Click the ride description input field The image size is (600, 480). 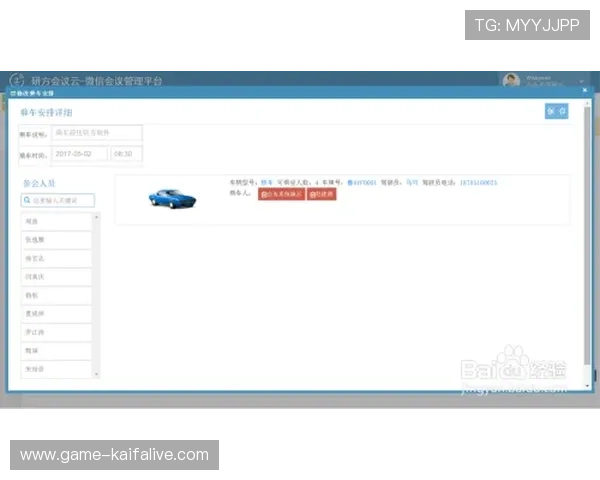[x=96, y=133]
